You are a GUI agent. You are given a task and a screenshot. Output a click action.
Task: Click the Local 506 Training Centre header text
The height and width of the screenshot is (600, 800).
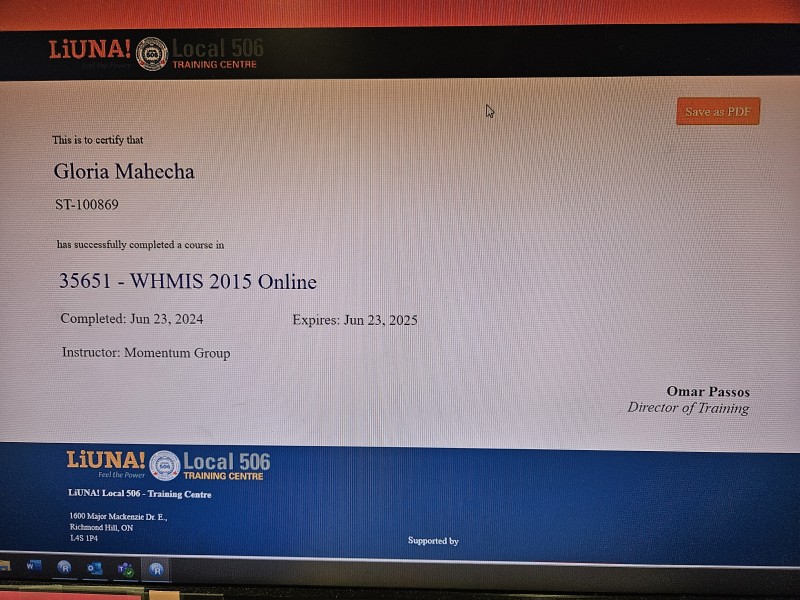(x=218, y=54)
